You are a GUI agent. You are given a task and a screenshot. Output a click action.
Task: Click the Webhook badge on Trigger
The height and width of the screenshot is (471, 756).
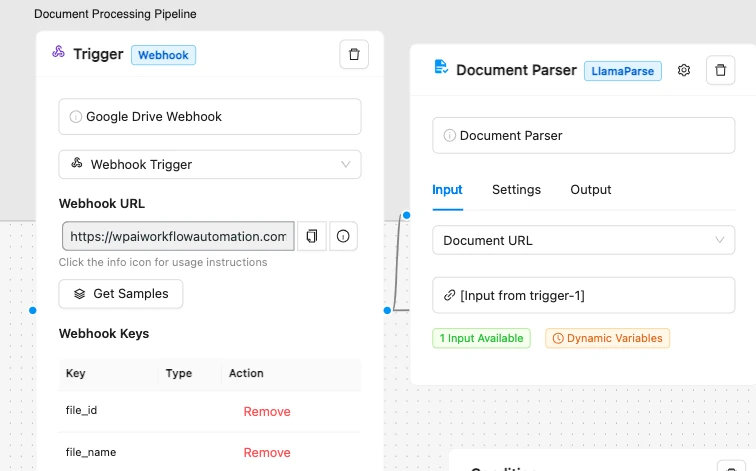click(x=163, y=55)
